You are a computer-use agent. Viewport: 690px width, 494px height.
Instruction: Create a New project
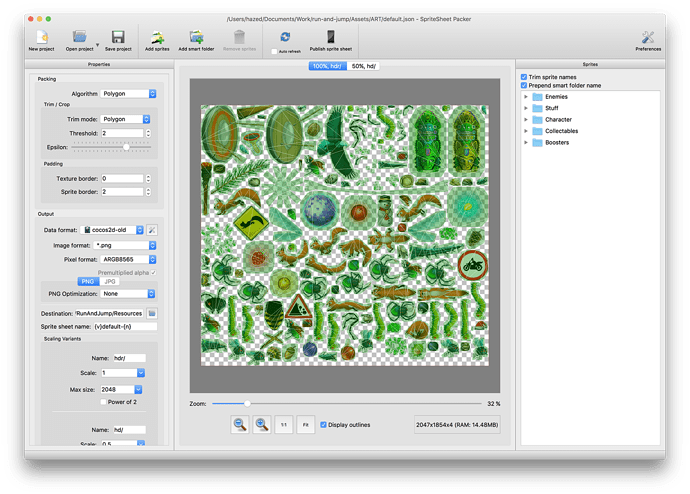41,40
